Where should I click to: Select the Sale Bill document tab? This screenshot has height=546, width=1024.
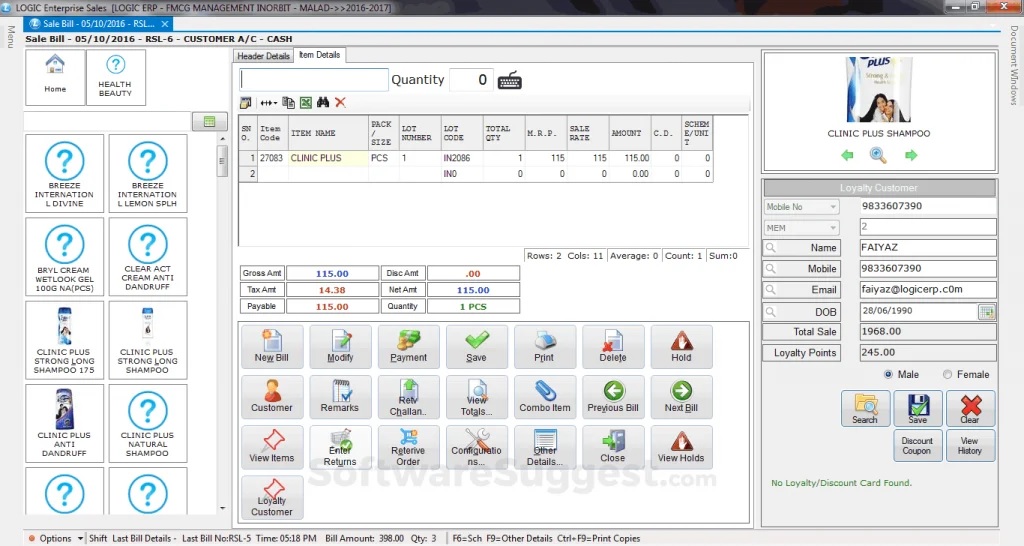pyautogui.click(x=99, y=24)
